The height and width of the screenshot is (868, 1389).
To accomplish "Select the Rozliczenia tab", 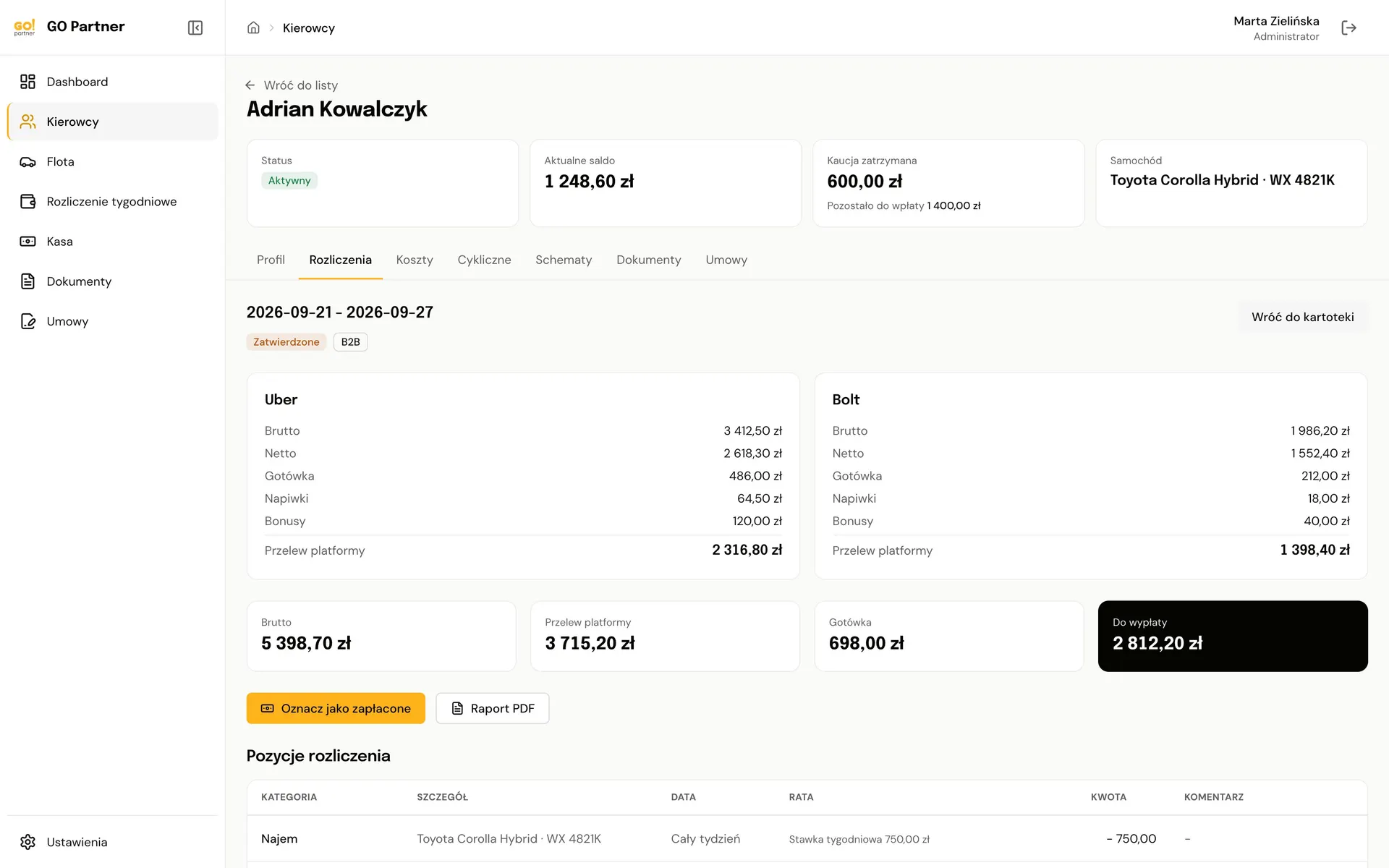I will (x=340, y=260).
